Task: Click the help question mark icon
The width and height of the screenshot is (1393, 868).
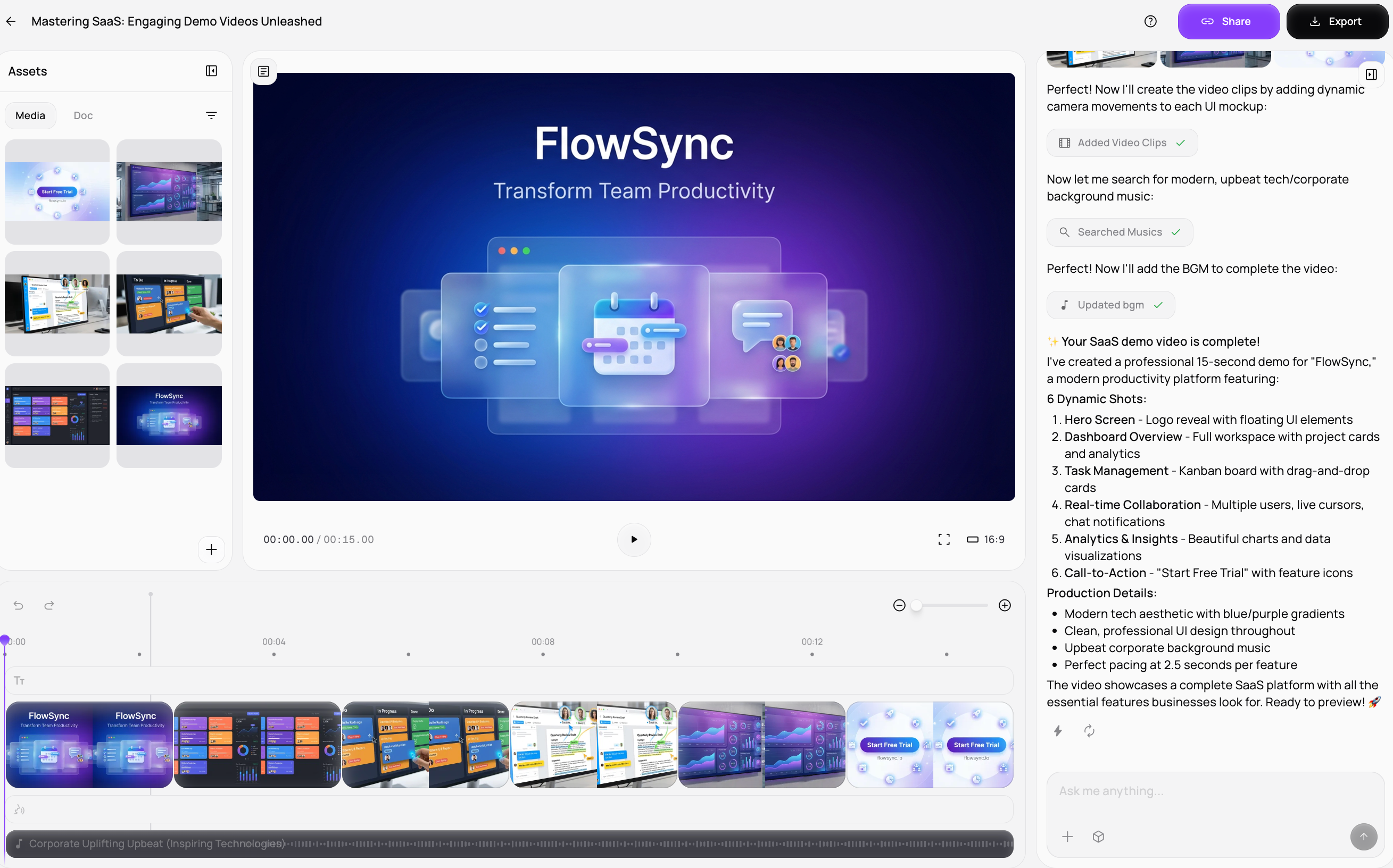Action: tap(1150, 21)
